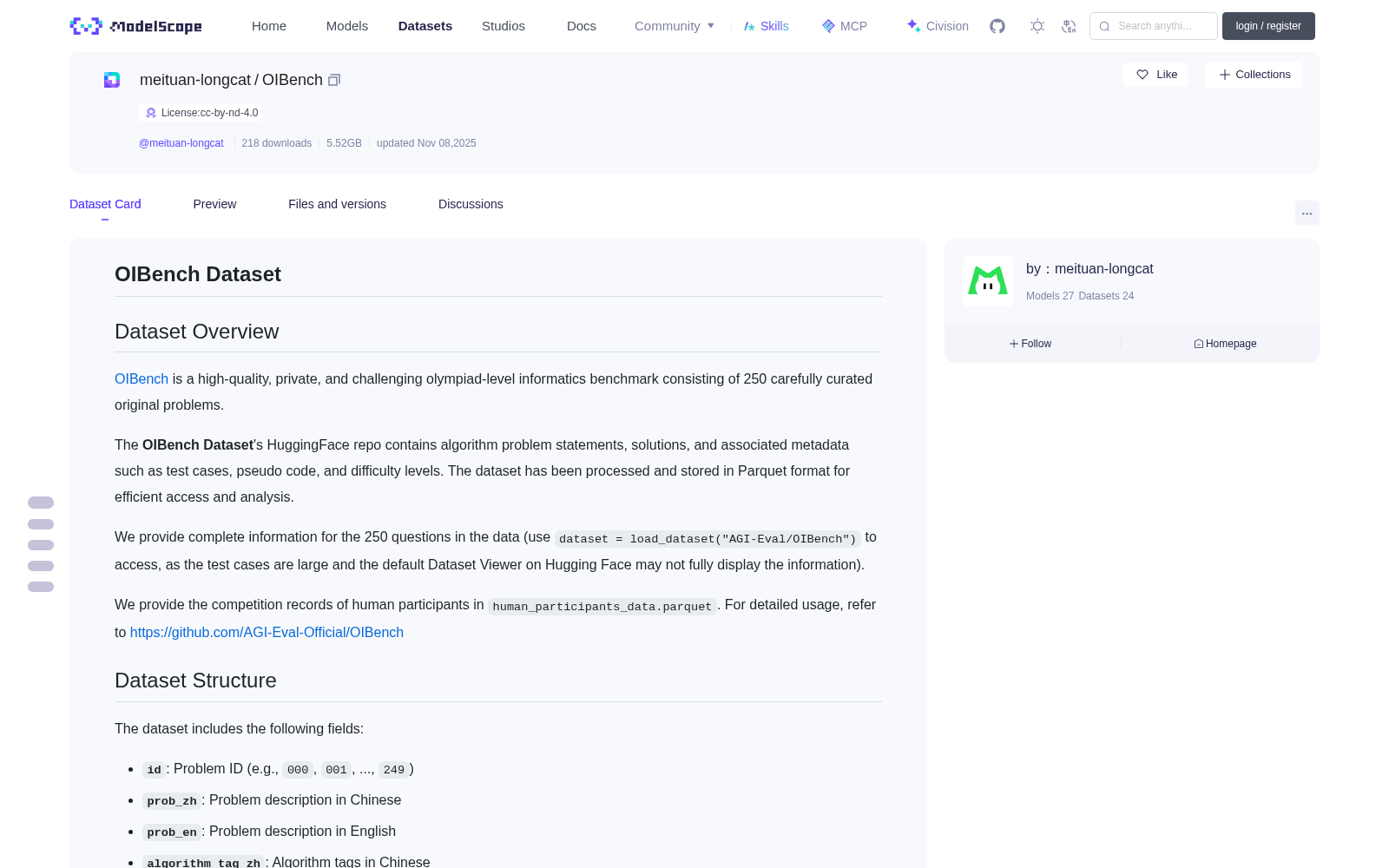Switch to Dataset Card tab
1389x868 pixels.
click(105, 204)
